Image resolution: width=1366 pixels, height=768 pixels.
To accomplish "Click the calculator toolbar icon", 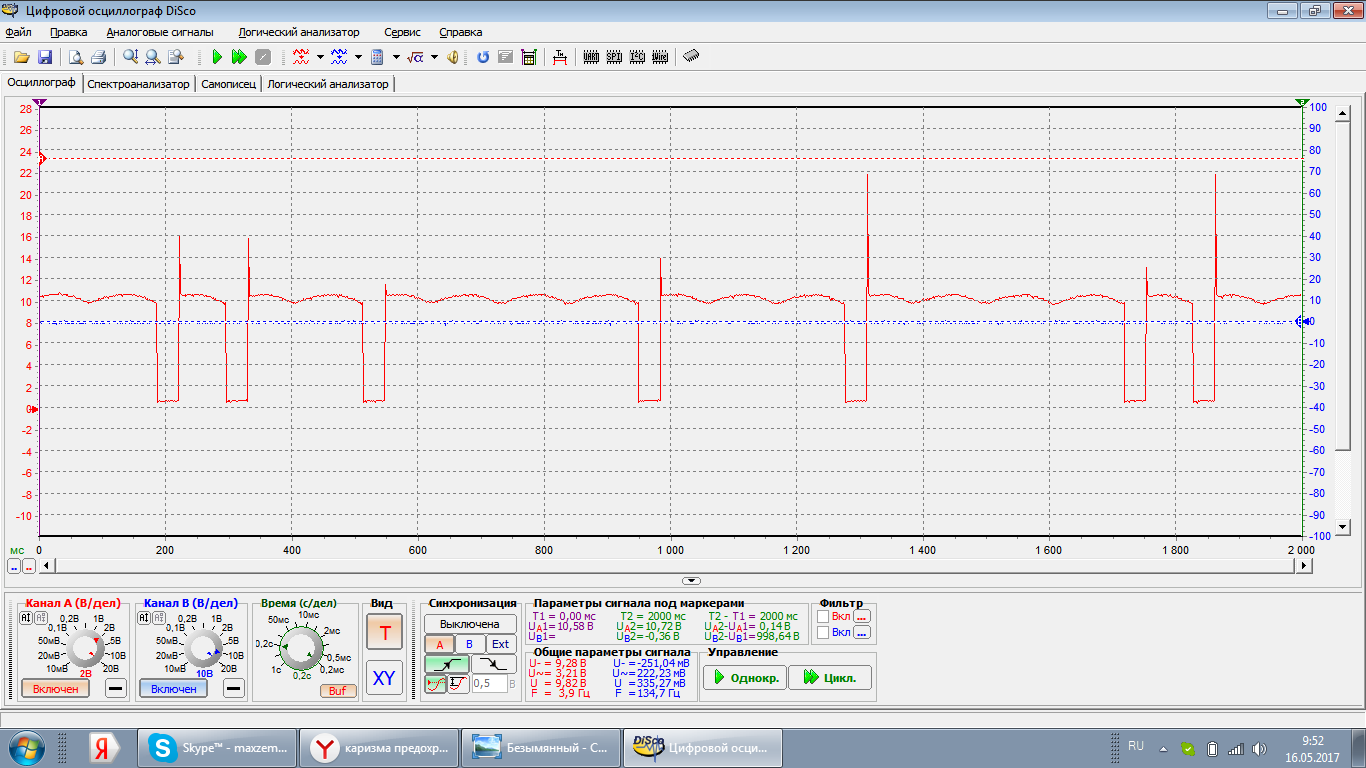I will tap(377, 57).
